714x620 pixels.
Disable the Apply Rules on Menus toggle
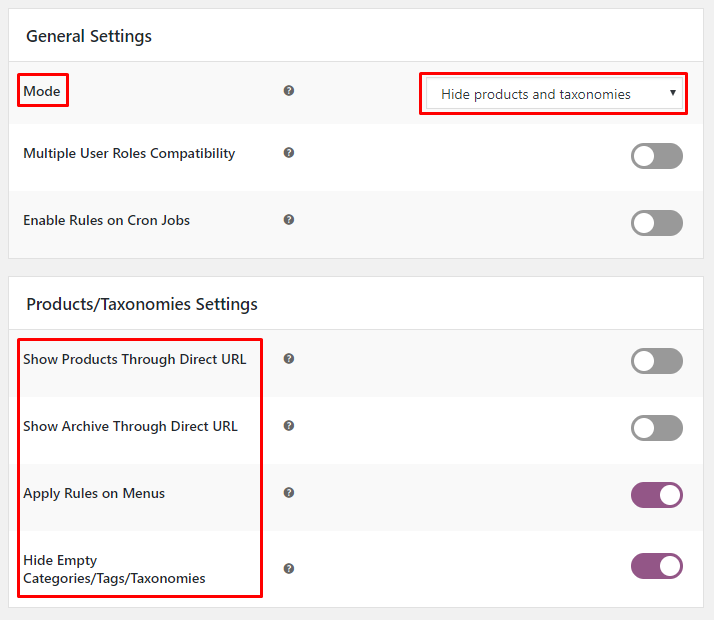[x=656, y=495]
